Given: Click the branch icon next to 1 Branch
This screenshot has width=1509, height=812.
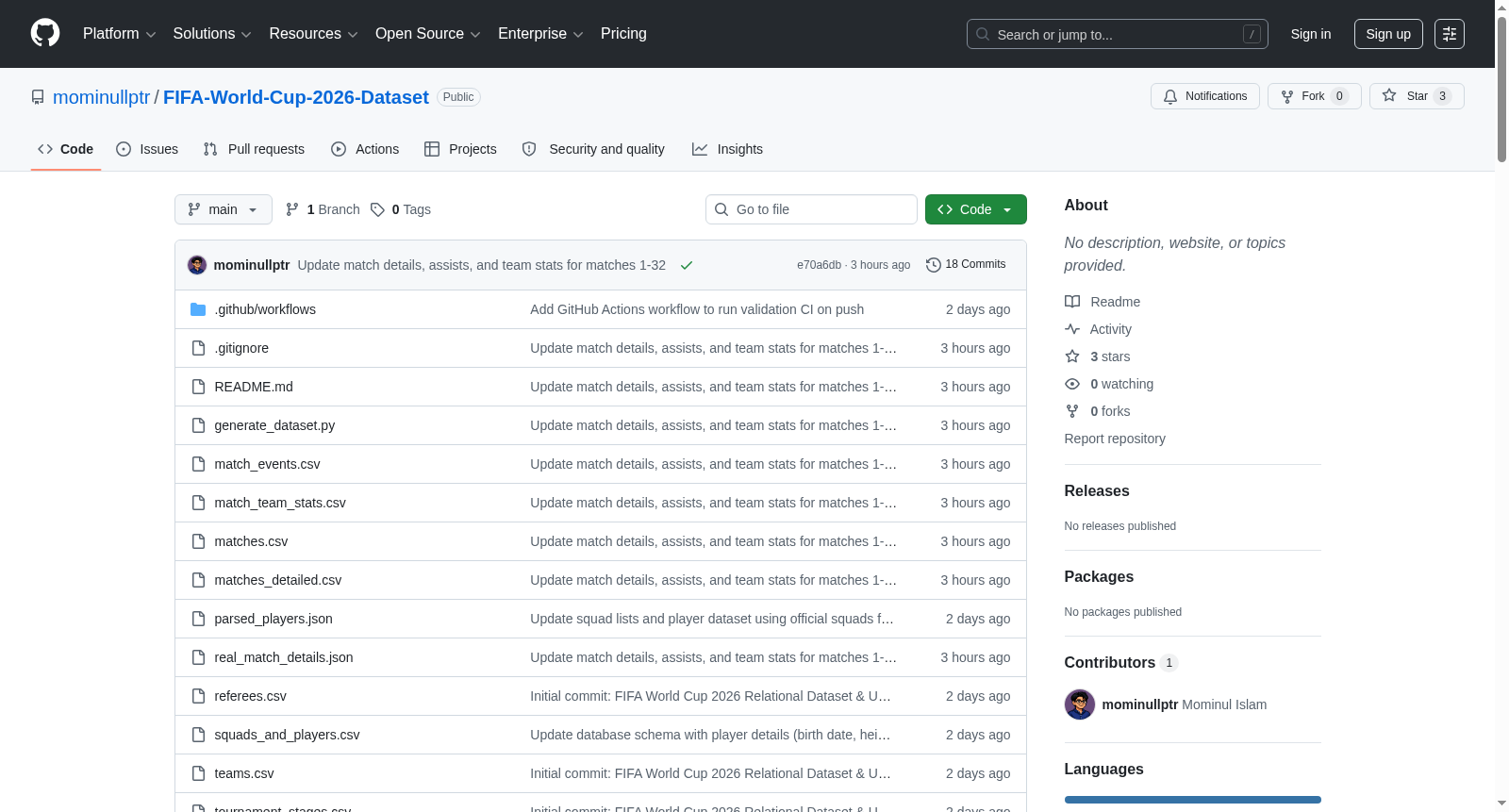Looking at the screenshot, I should (292, 209).
